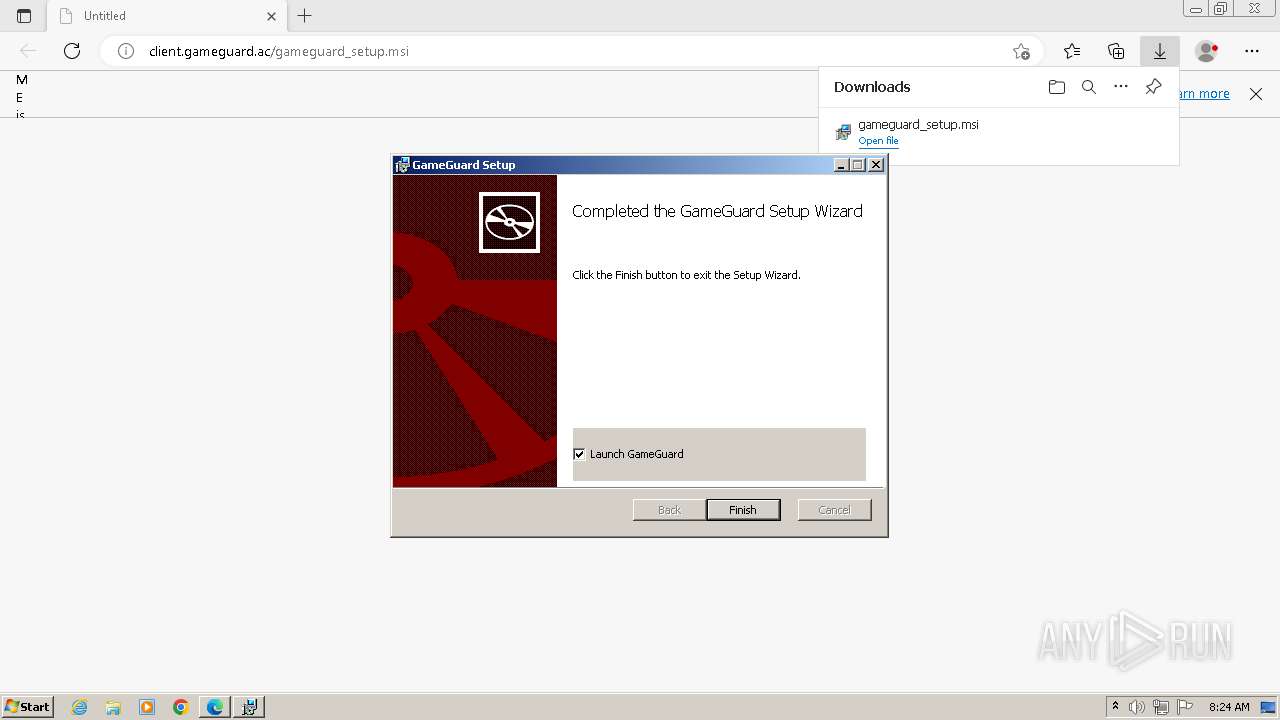Minimize the GameGuard Setup window

click(x=841, y=165)
